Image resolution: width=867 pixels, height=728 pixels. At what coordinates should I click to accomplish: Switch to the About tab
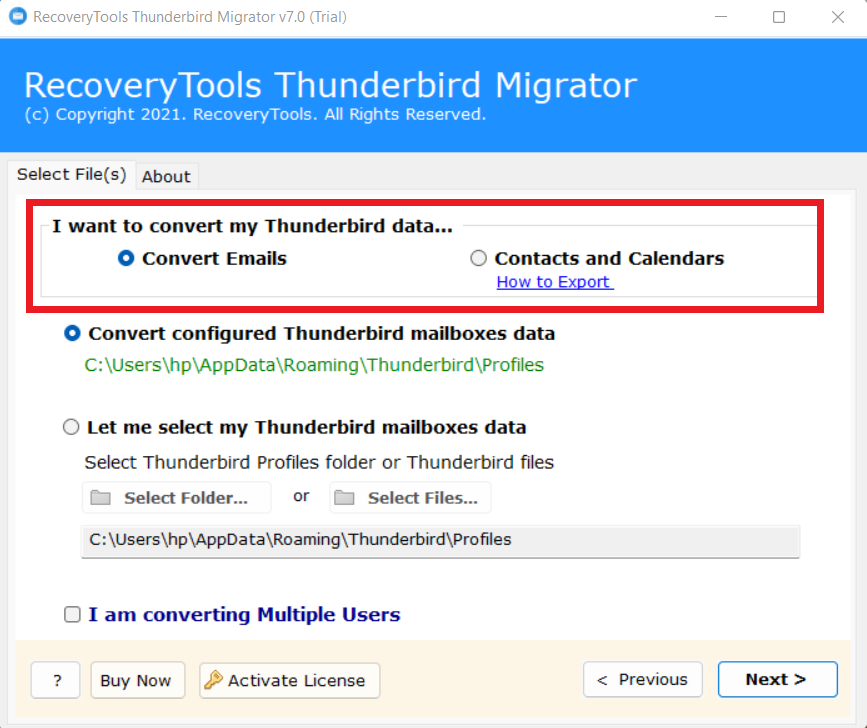(166, 176)
